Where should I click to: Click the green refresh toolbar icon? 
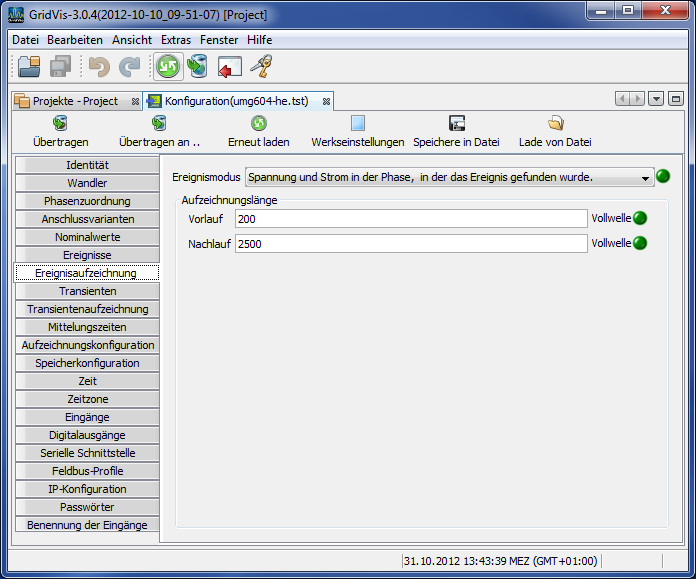[x=168, y=67]
